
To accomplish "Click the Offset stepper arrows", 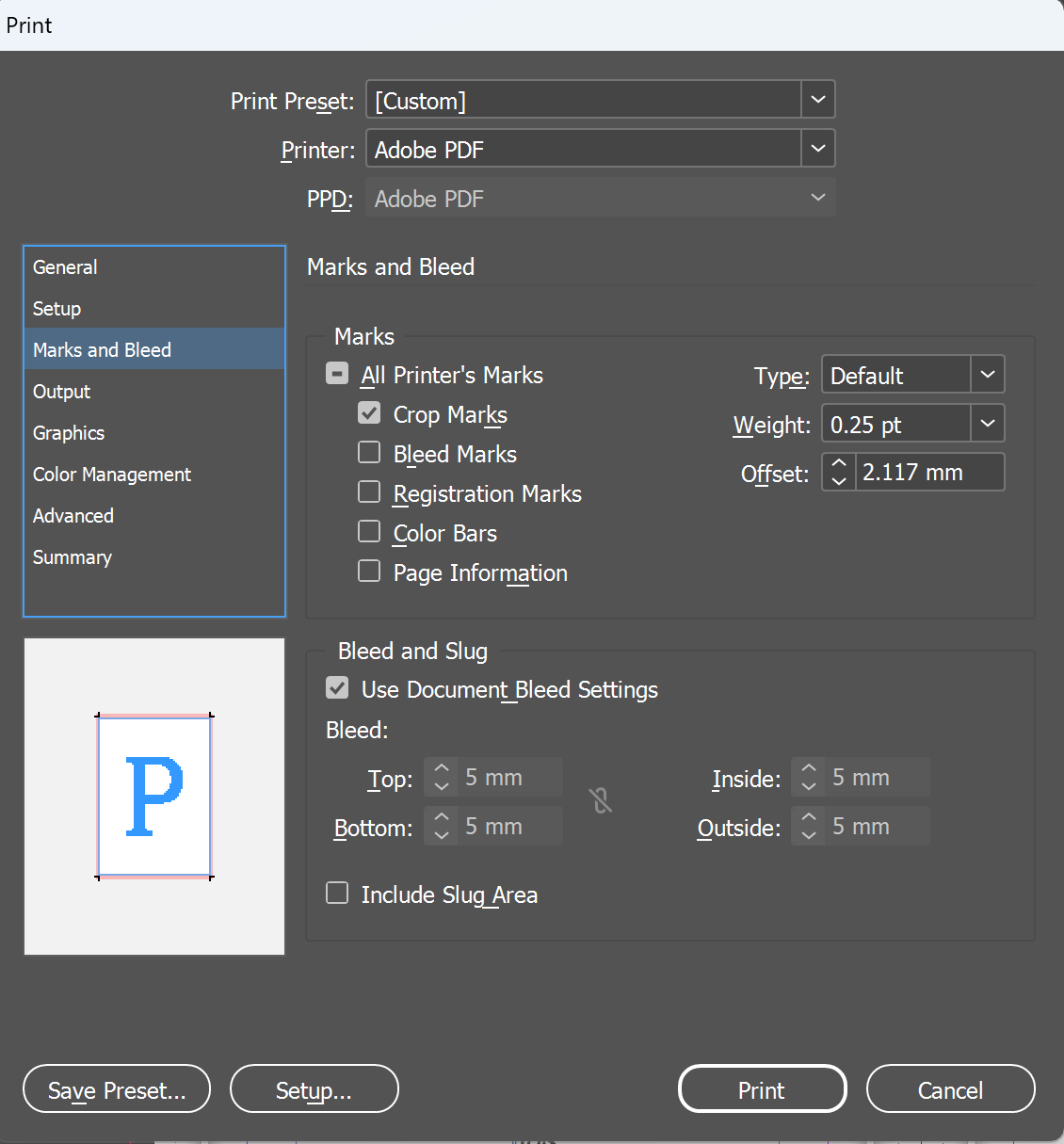I will pos(839,472).
